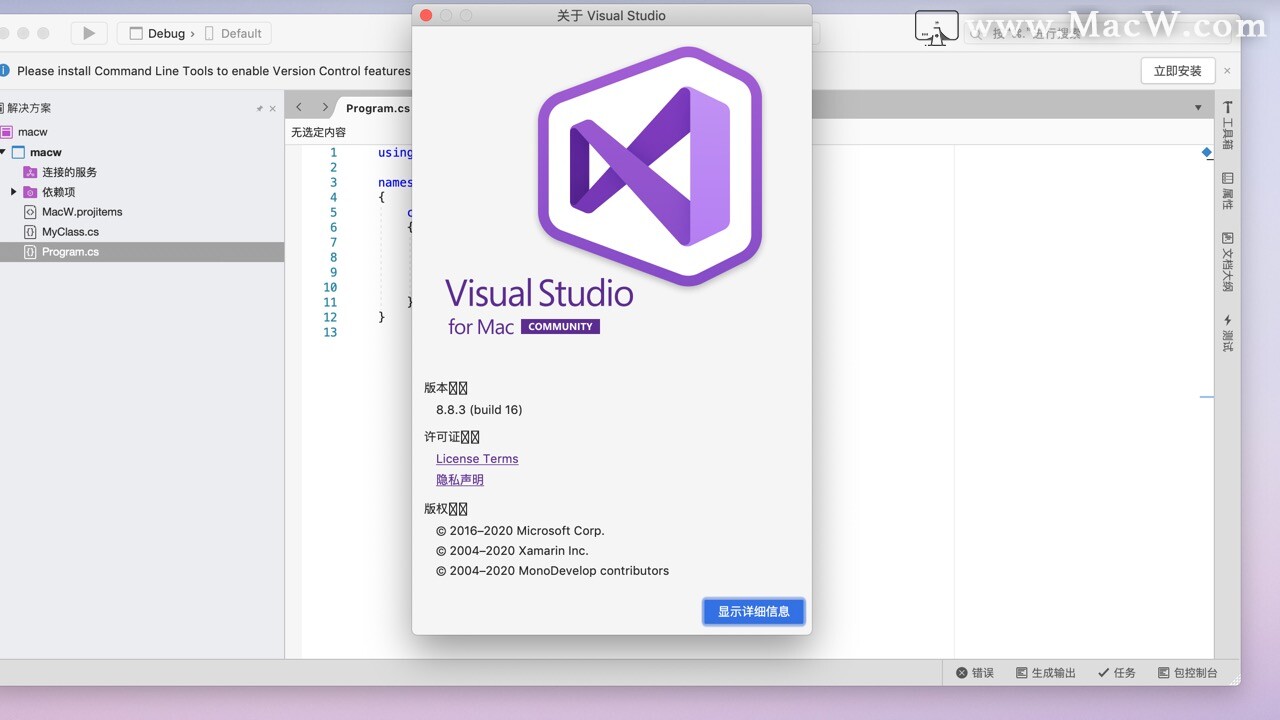
Task: Show the 生成输出 (Build Output) pad
Action: point(1046,672)
